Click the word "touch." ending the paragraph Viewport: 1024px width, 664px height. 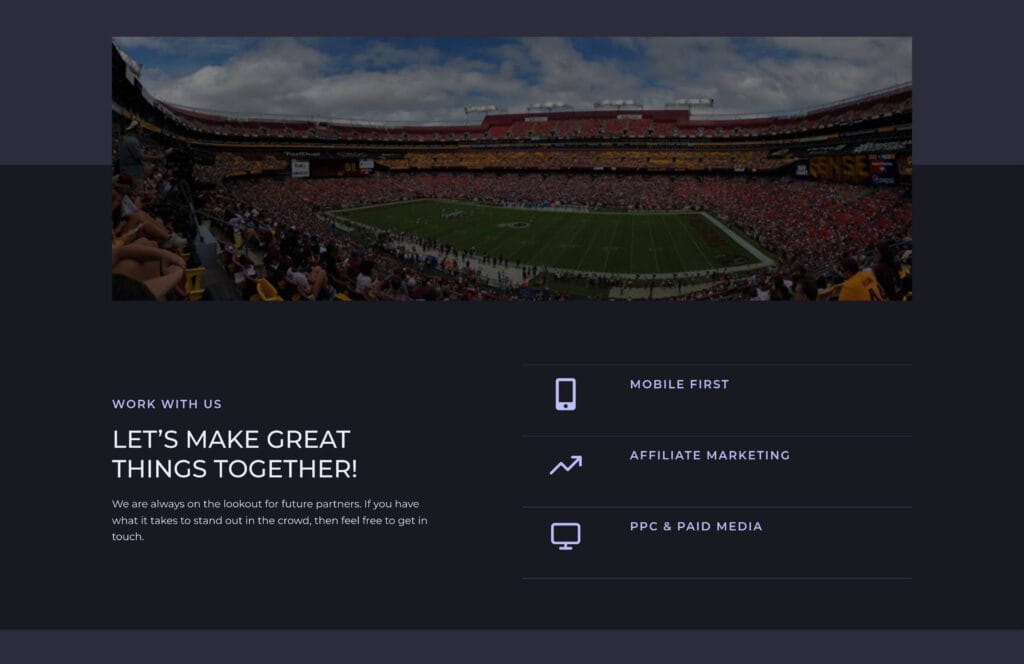point(128,537)
